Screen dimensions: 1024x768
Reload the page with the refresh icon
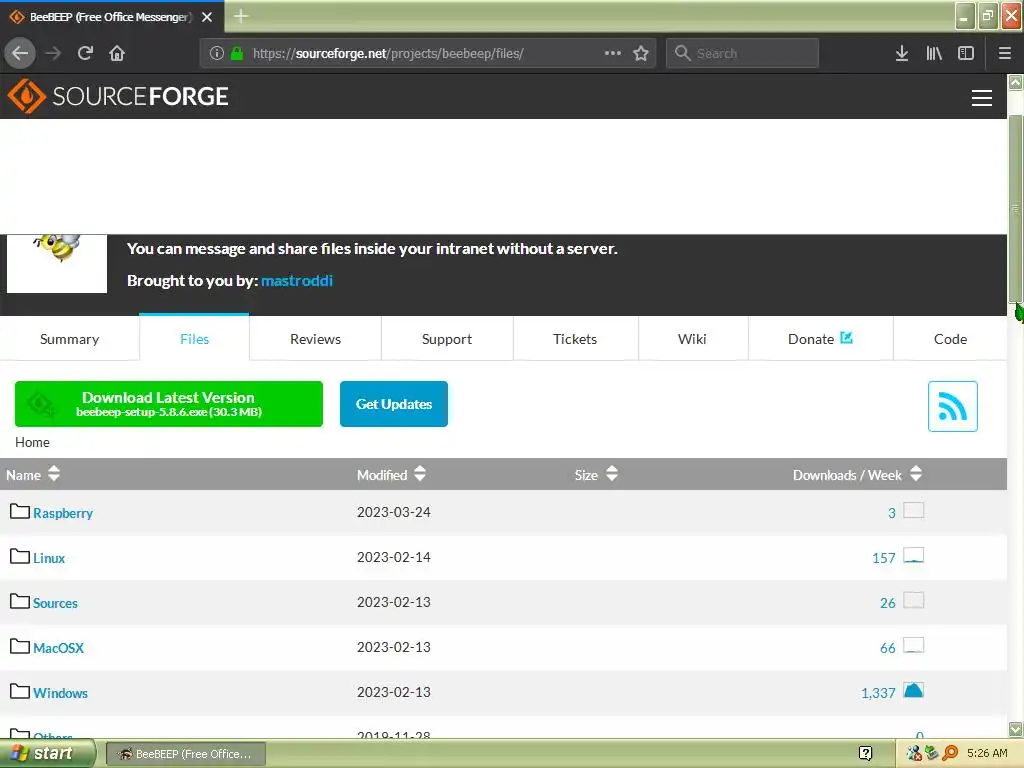pos(85,53)
